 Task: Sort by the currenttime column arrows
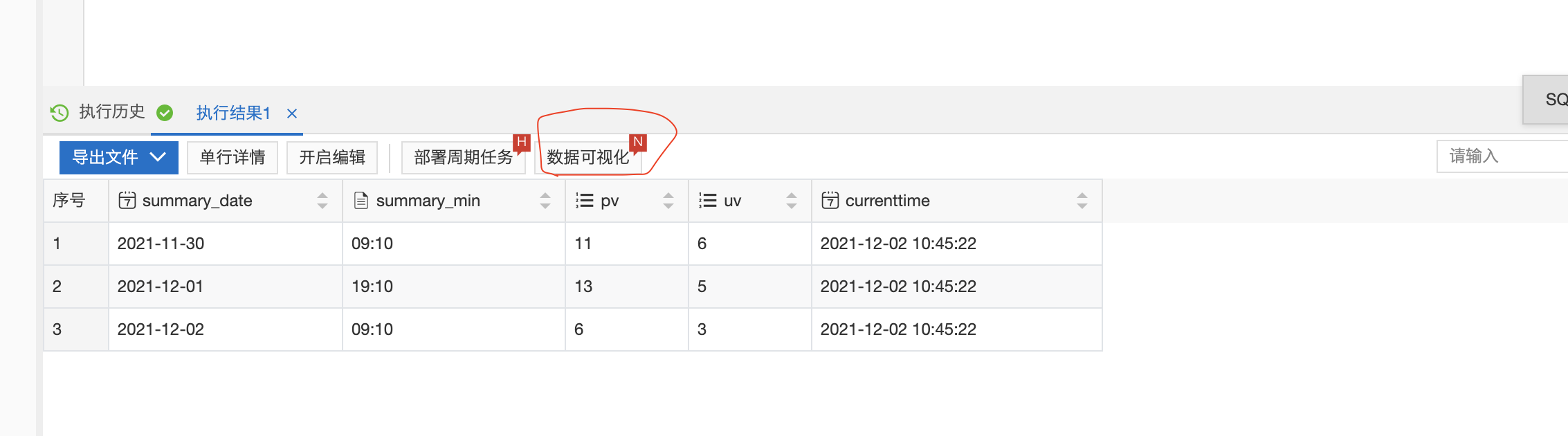click(x=1082, y=201)
